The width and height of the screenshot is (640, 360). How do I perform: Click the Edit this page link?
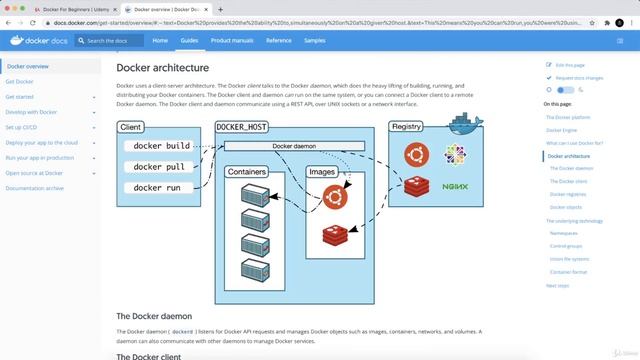point(570,65)
